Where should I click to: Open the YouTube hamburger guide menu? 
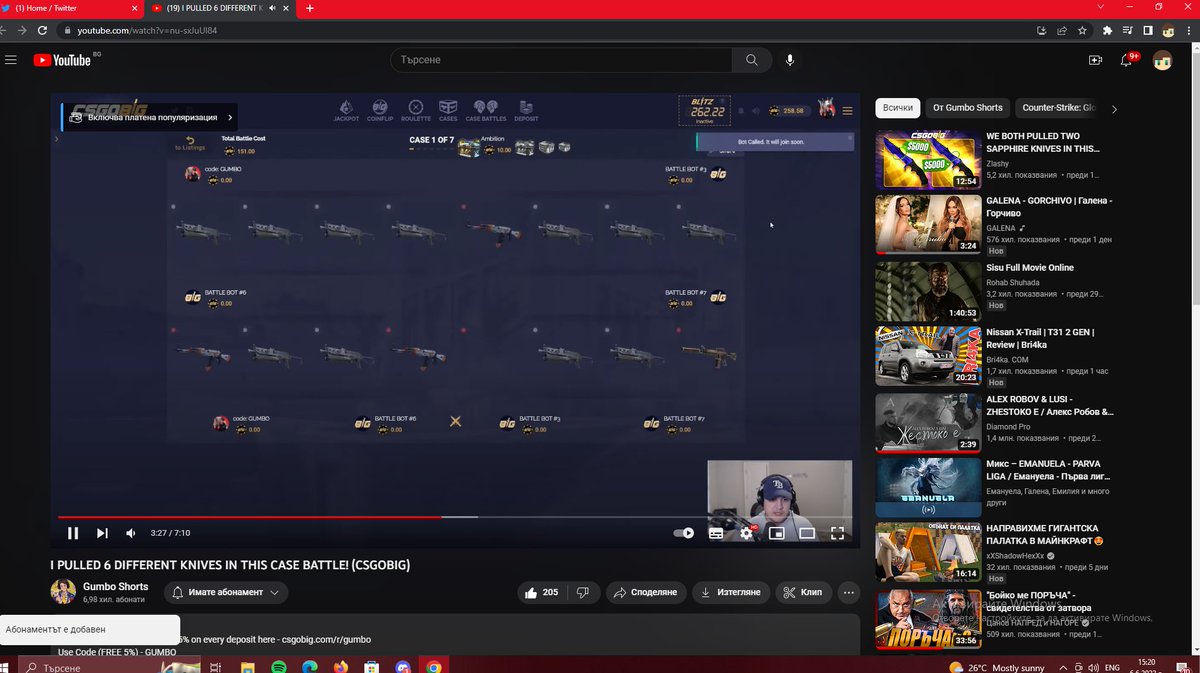(x=11, y=60)
